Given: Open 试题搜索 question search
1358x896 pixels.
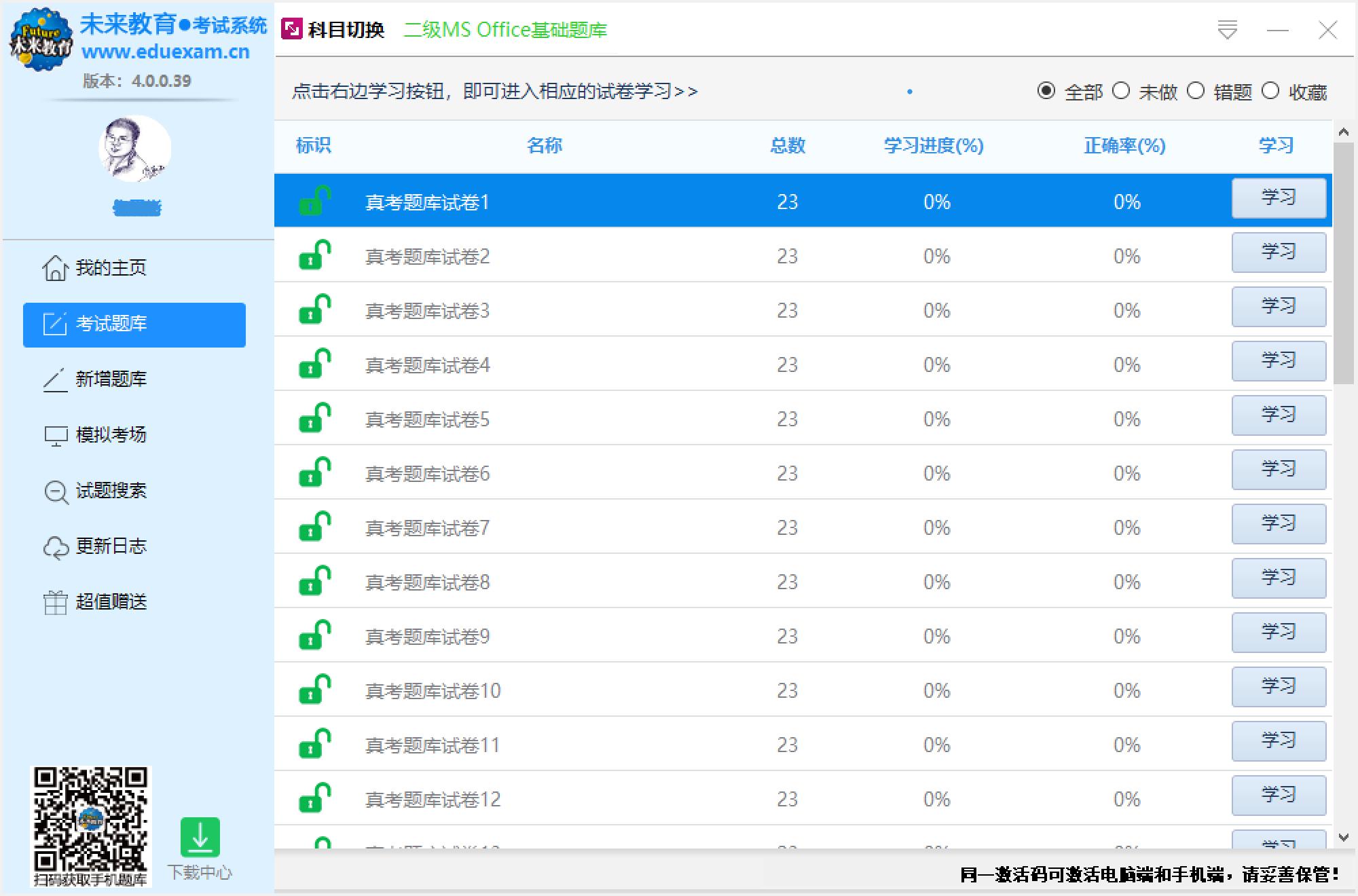Looking at the screenshot, I should [113, 491].
